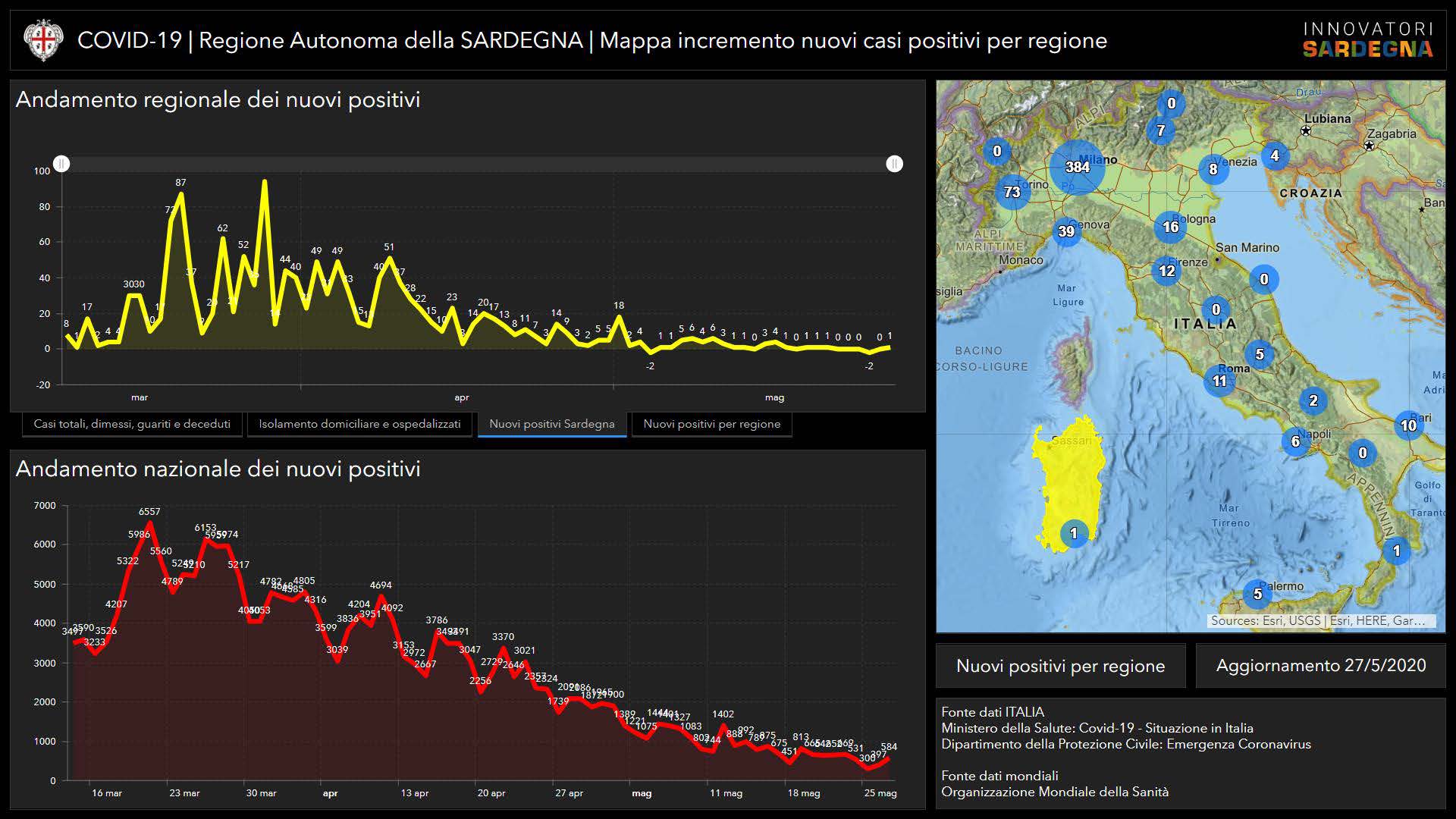The image size is (1456, 819).
Task: Click the Nuovi positivi per regione button
Action: (1060, 666)
